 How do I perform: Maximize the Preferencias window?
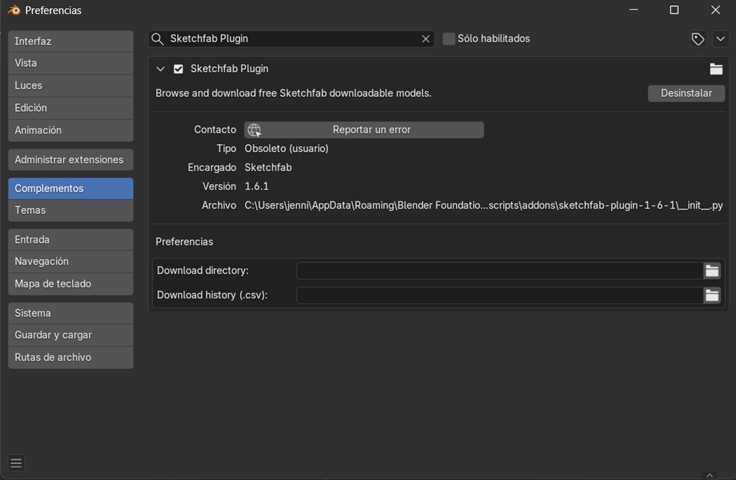[674, 10]
